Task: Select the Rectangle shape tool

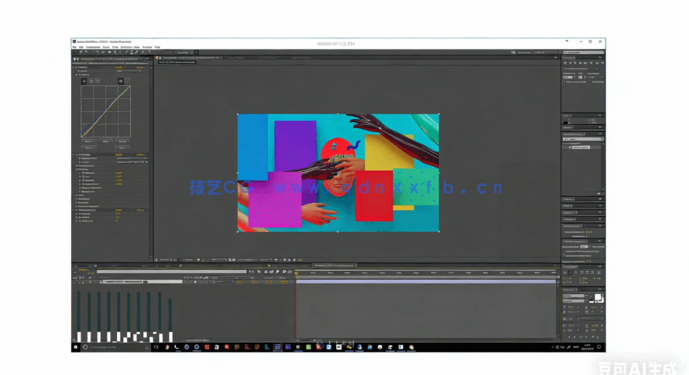Action: point(109,52)
